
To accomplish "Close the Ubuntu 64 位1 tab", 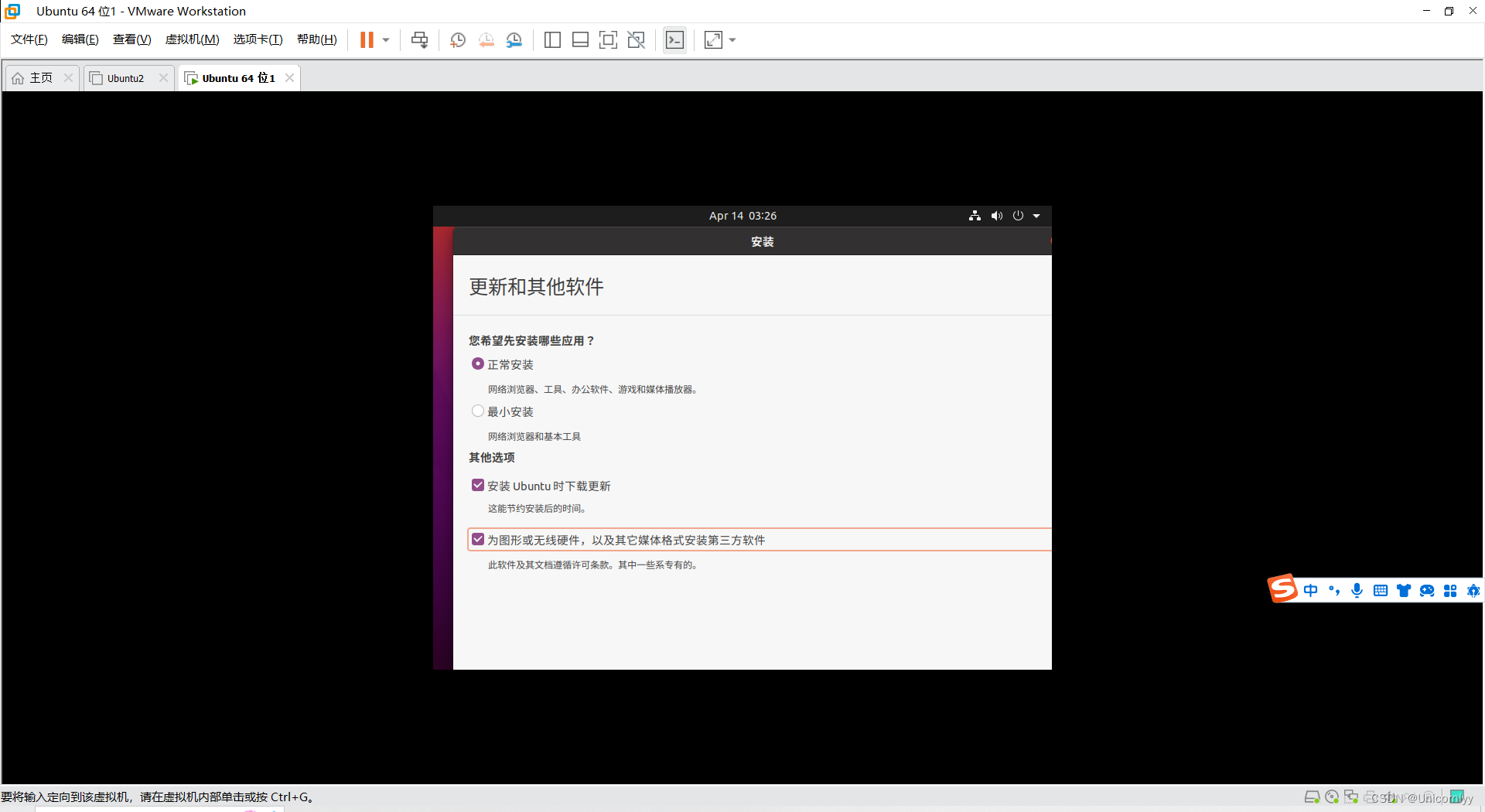I will pyautogui.click(x=289, y=78).
